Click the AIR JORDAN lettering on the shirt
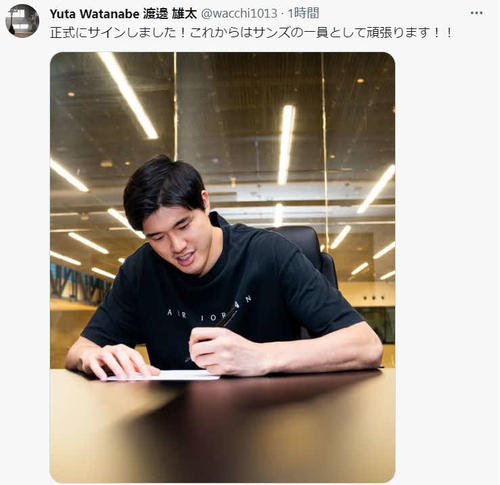The image size is (500, 485). [x=209, y=310]
